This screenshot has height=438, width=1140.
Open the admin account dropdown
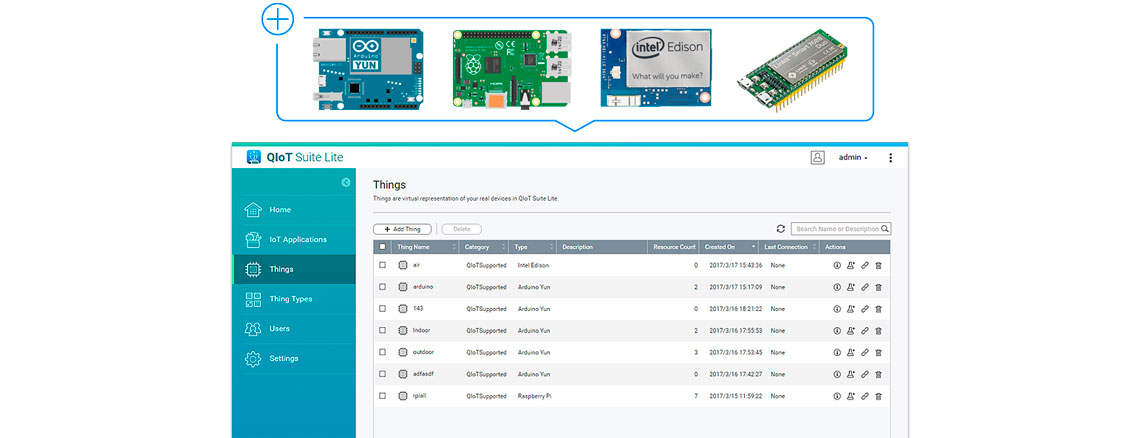[x=853, y=158]
